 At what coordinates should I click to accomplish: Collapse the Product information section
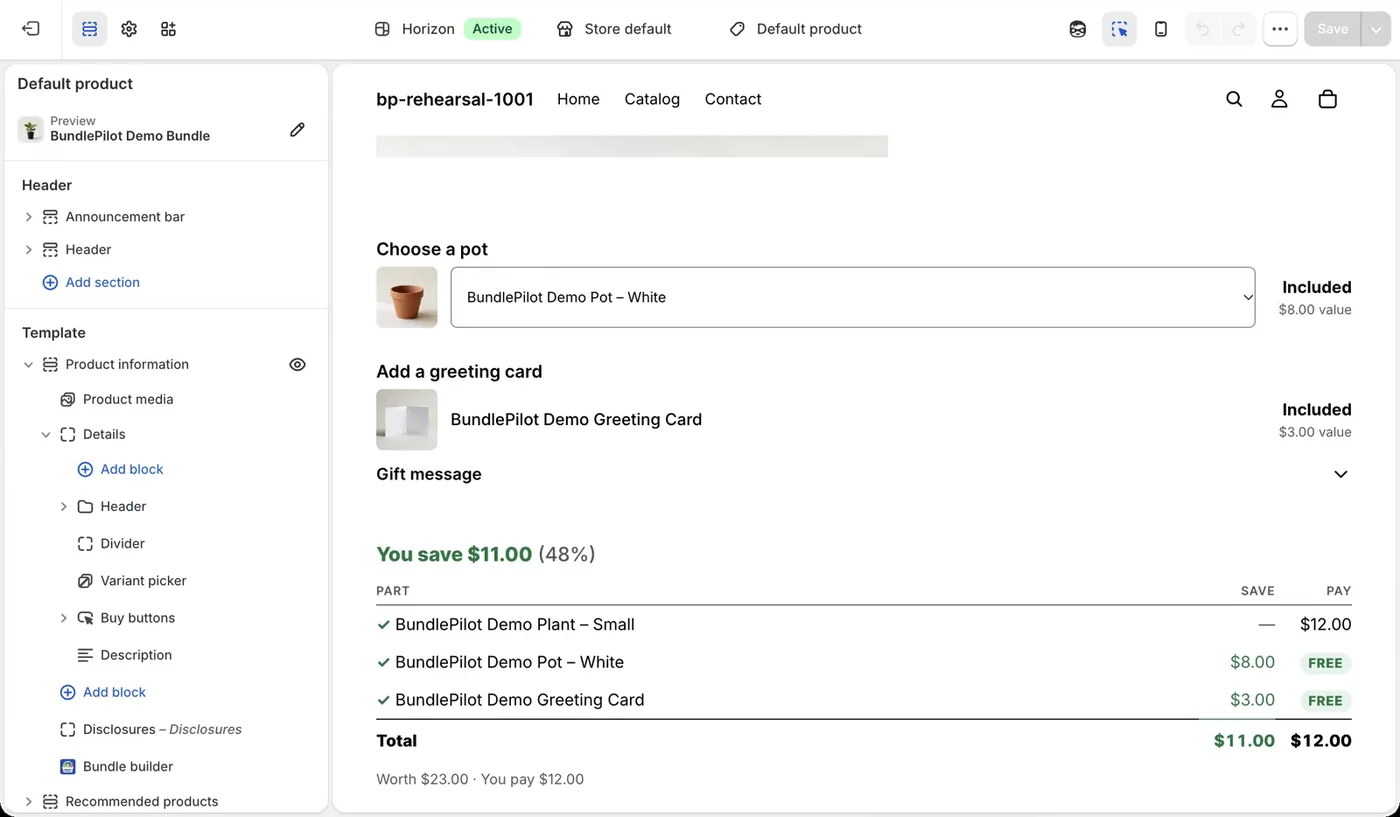coord(28,365)
